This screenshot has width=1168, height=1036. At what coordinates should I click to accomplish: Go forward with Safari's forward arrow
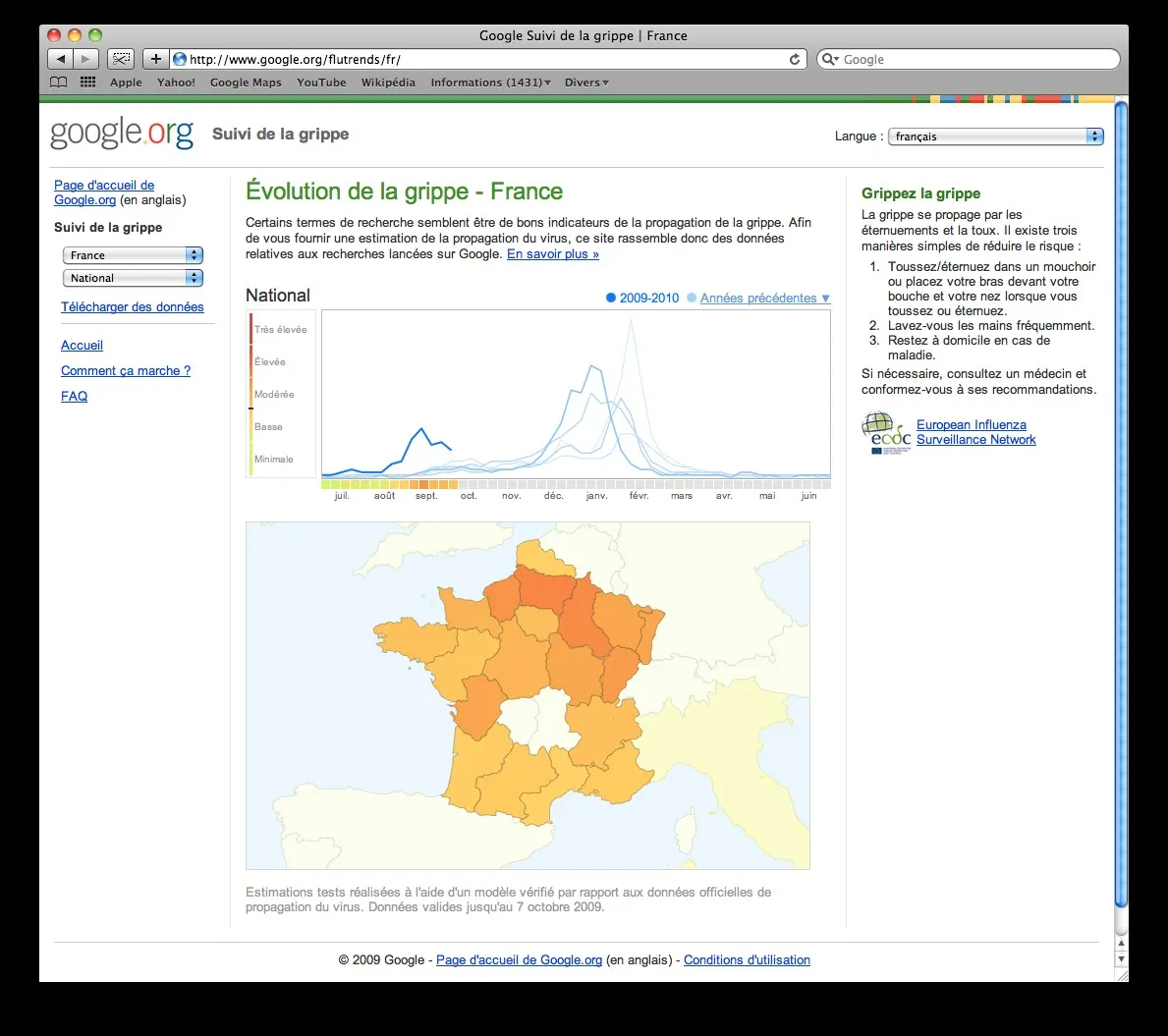coord(85,59)
